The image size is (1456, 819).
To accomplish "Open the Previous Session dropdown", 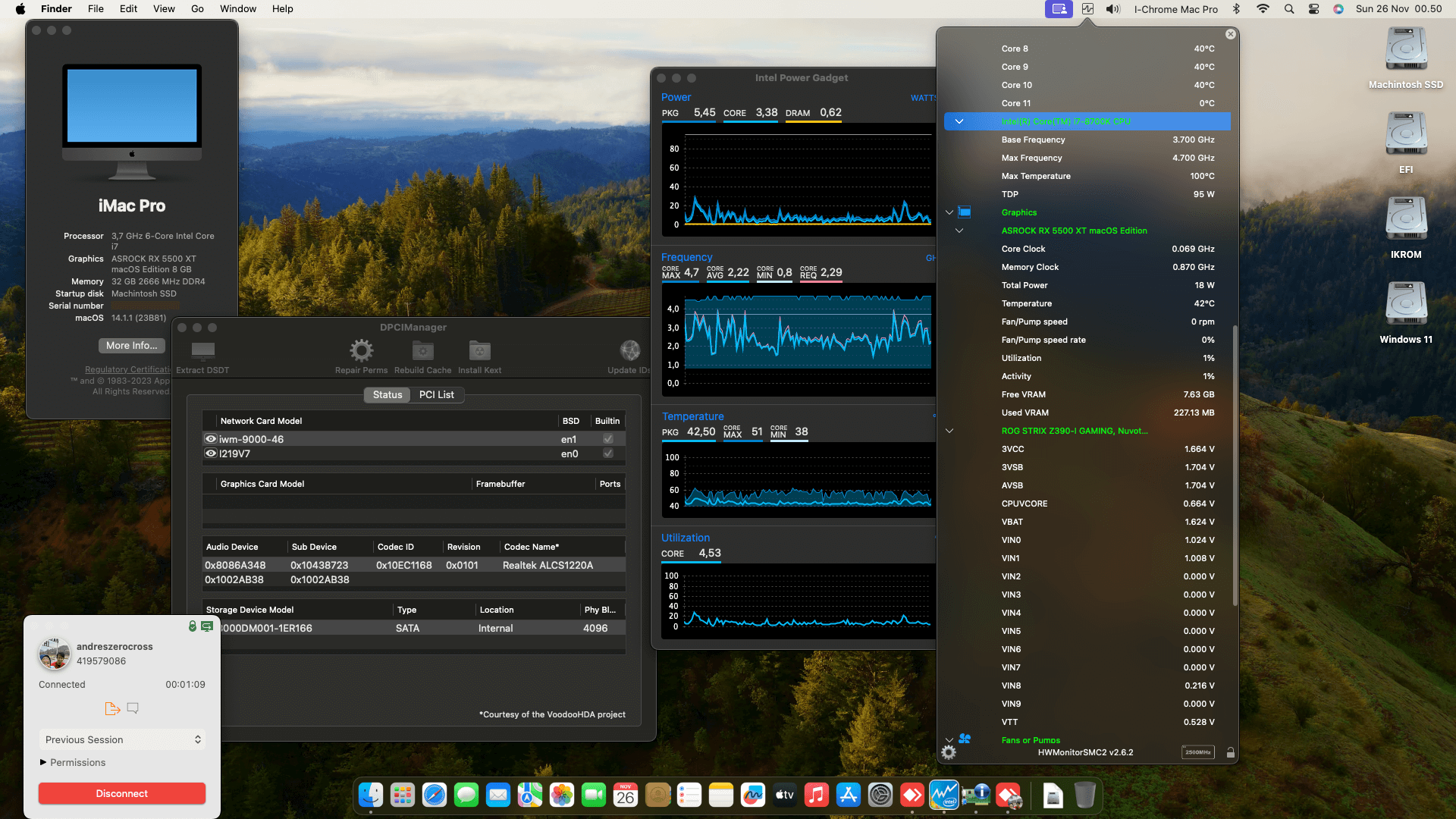I will [x=122, y=739].
